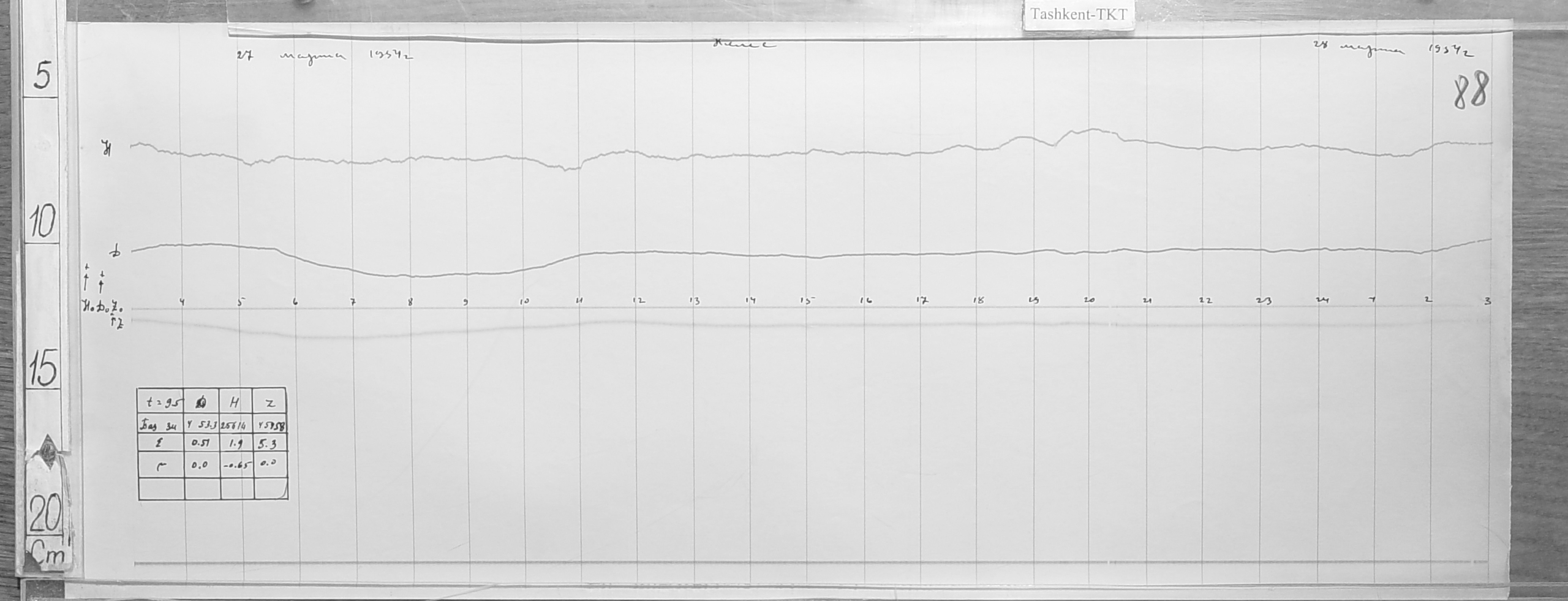This screenshot has width=1568, height=601.
Task: Click the hour 24 marker on time axis
Action: [x=1322, y=300]
